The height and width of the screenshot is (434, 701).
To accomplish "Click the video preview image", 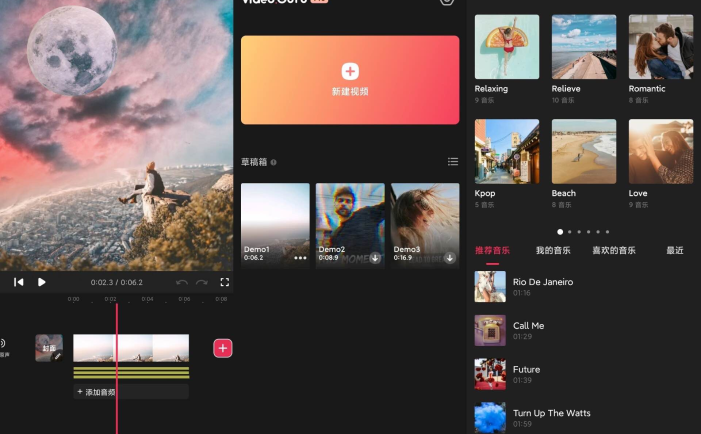I will [x=116, y=135].
